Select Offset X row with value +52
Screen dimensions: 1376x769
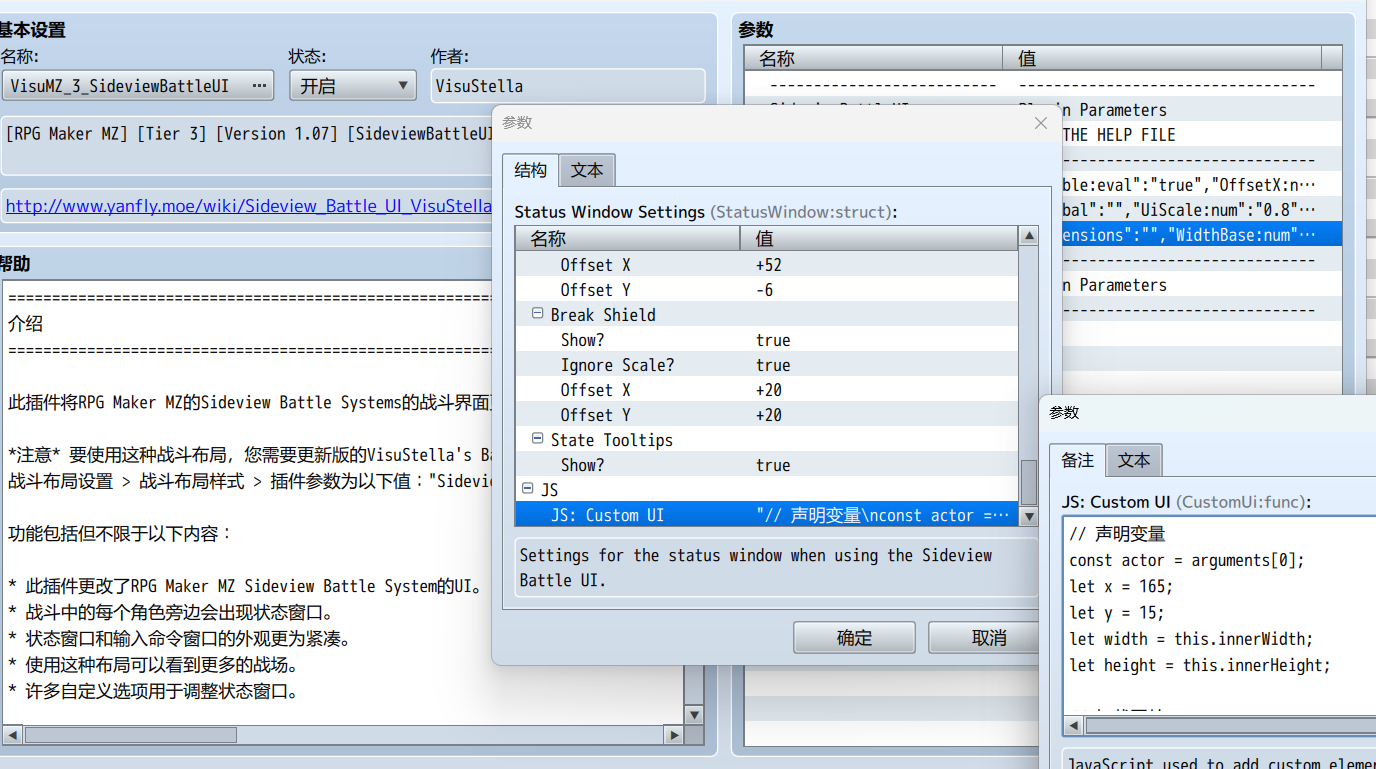pos(767,265)
